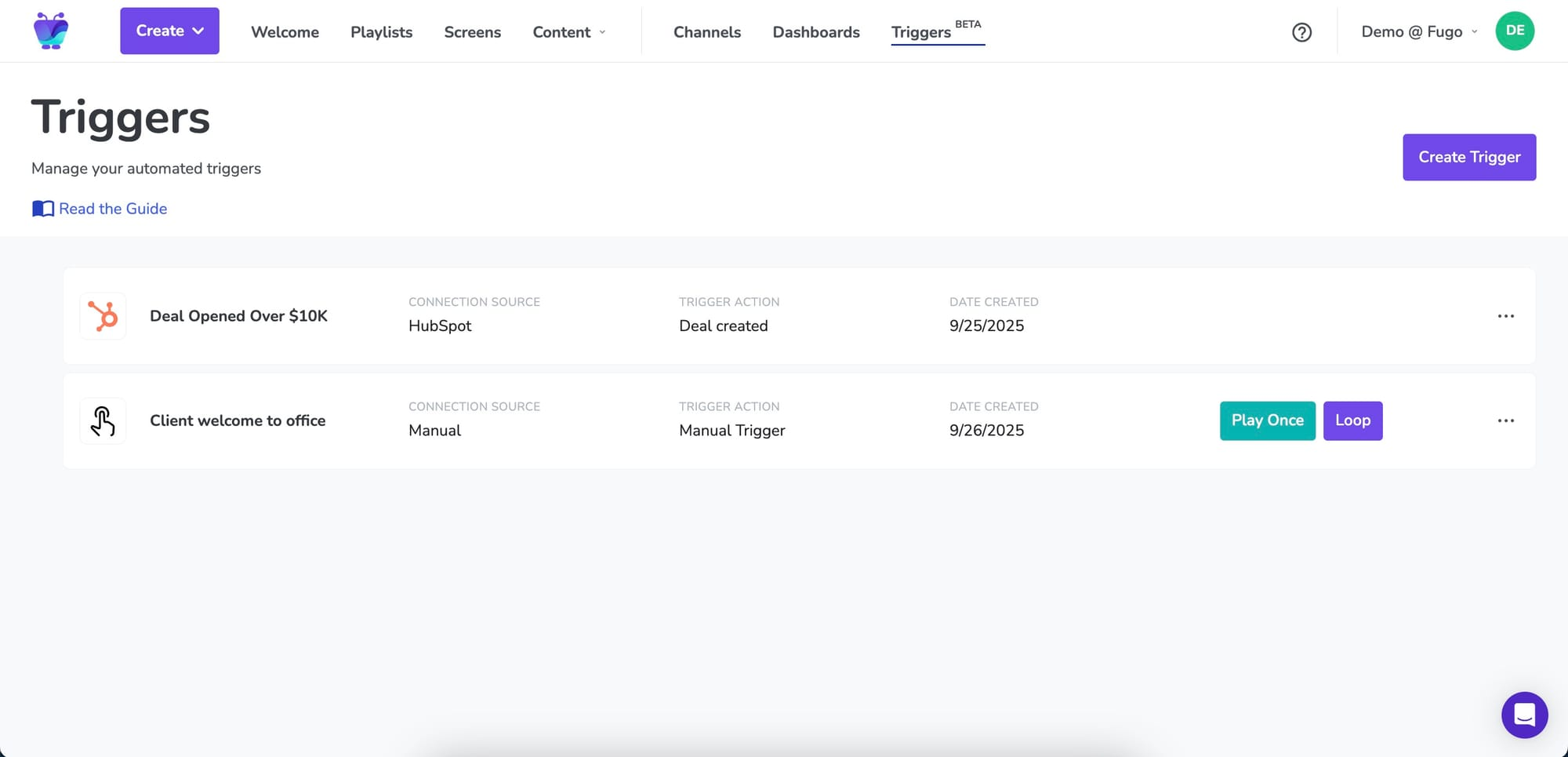Open three-dot menu for Client welcome trigger

coord(1505,421)
